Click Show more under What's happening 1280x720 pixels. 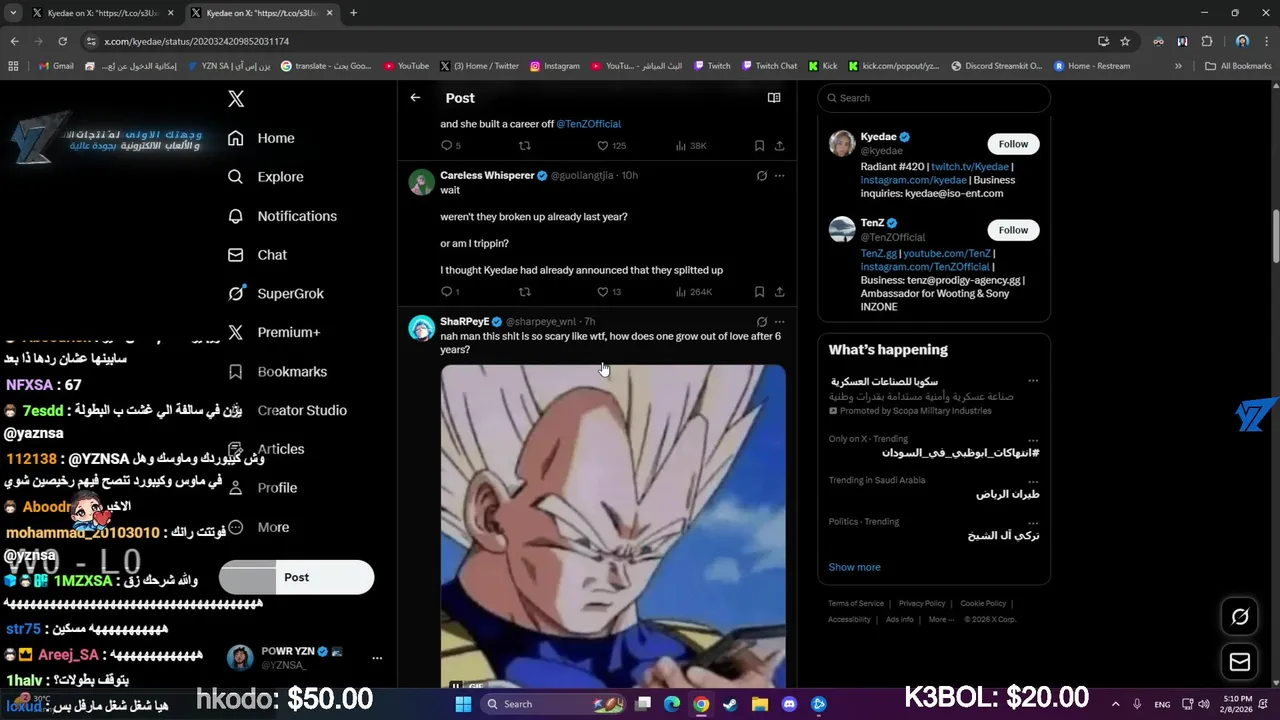(854, 567)
